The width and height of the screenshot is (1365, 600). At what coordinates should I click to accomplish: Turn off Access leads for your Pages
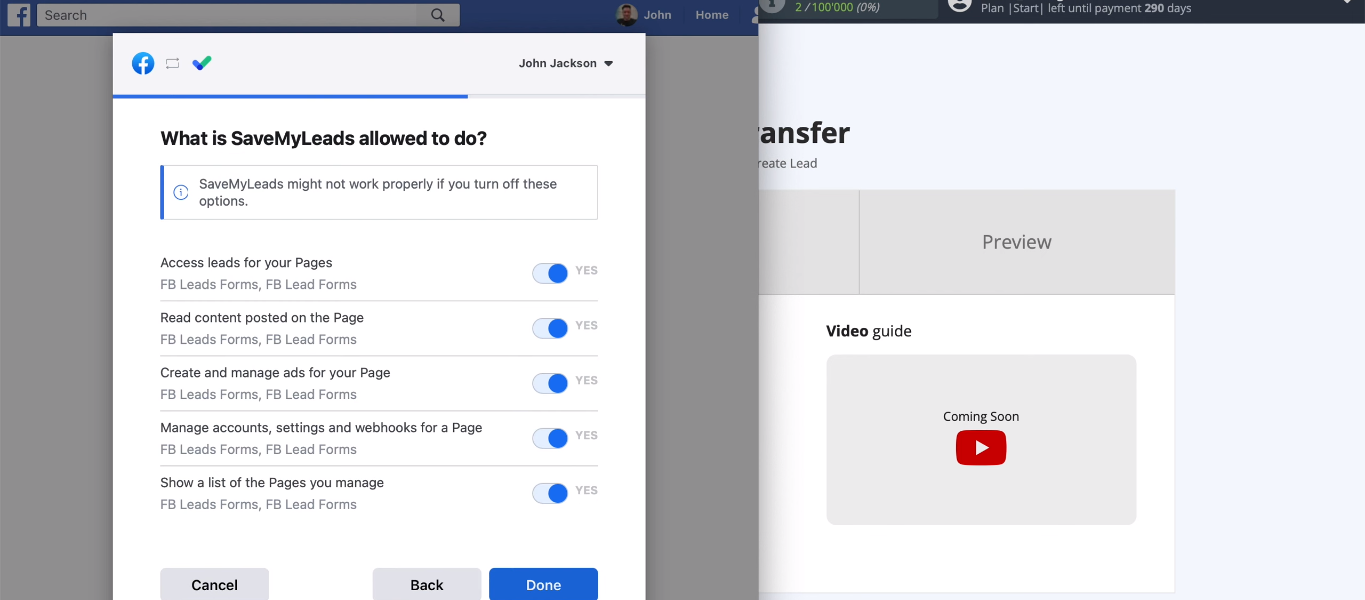(x=550, y=273)
